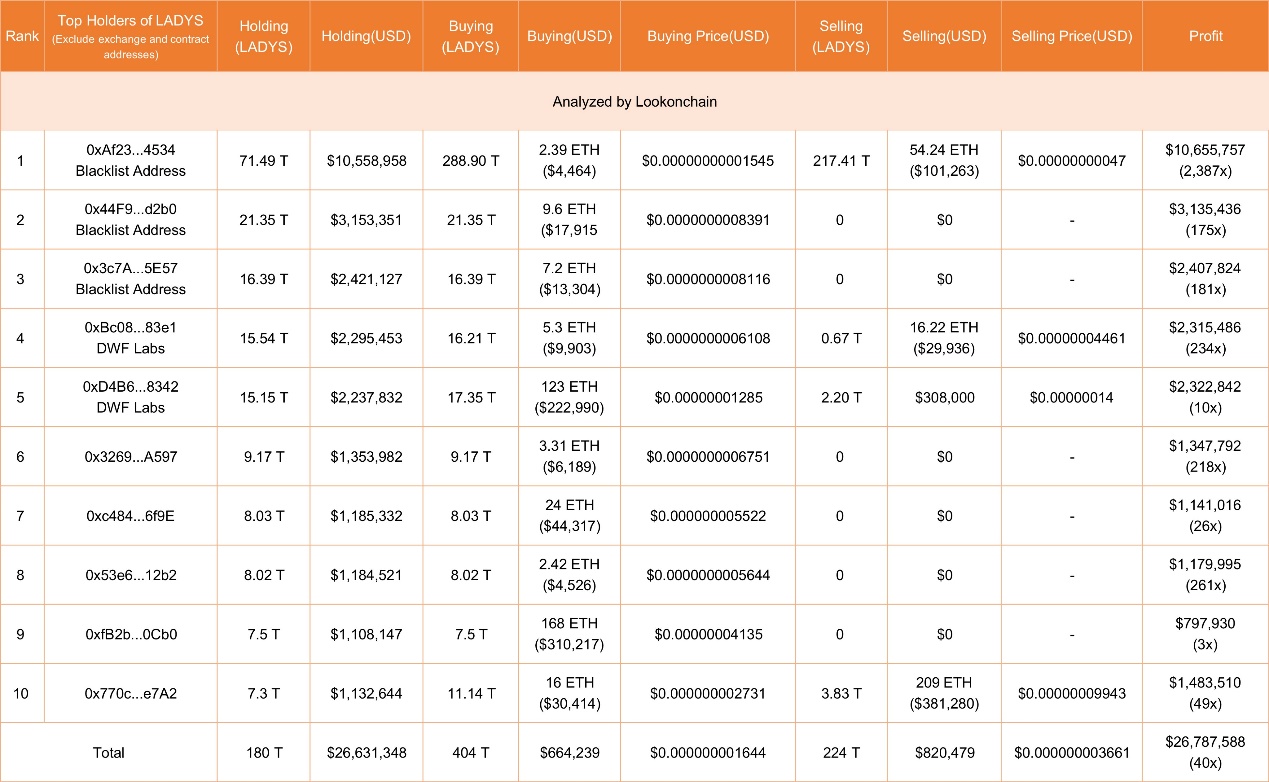Select the "Buying(USD)" column header
Image resolution: width=1269 pixels, height=782 pixels.
tap(568, 36)
